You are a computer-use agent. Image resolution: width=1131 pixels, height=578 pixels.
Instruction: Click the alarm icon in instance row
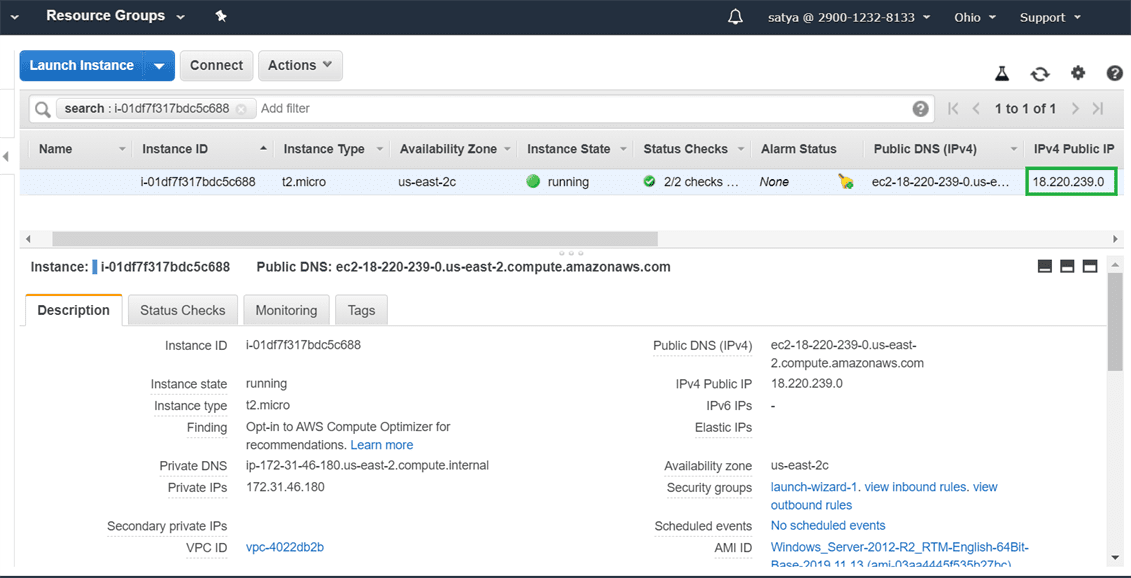click(x=846, y=182)
